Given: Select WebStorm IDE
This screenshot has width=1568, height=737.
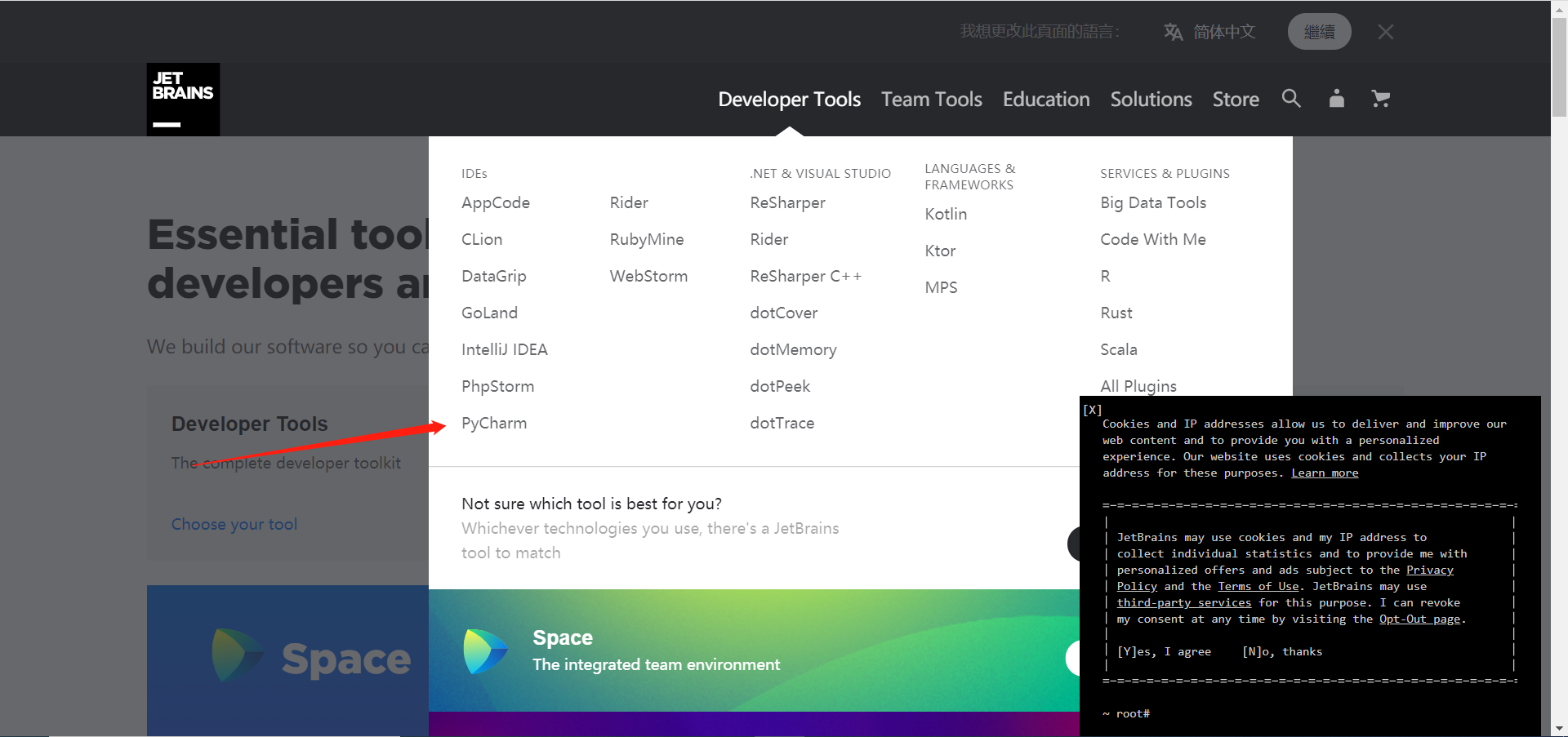Looking at the screenshot, I should coord(648,276).
